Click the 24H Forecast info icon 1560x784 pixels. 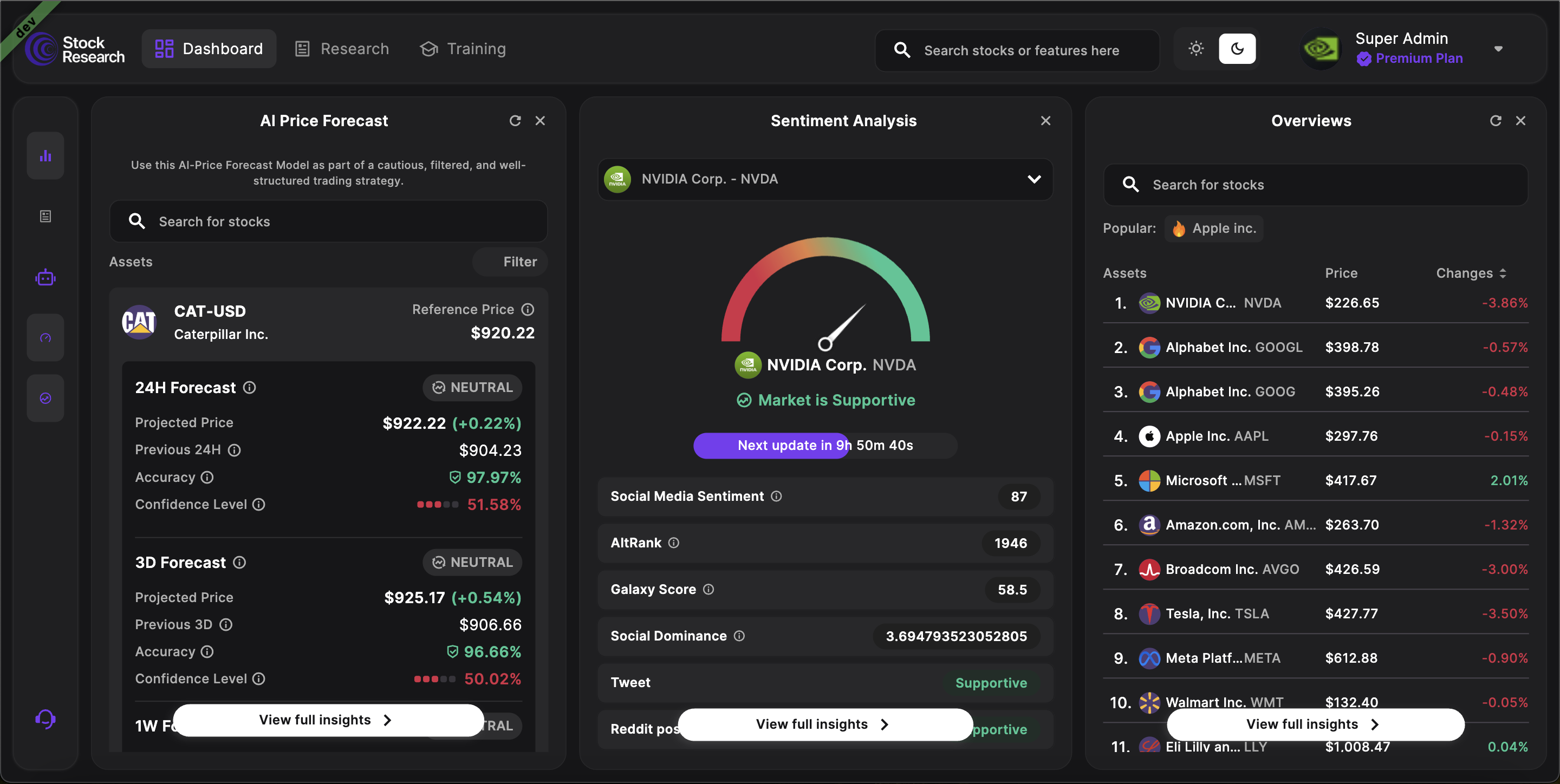click(x=250, y=388)
